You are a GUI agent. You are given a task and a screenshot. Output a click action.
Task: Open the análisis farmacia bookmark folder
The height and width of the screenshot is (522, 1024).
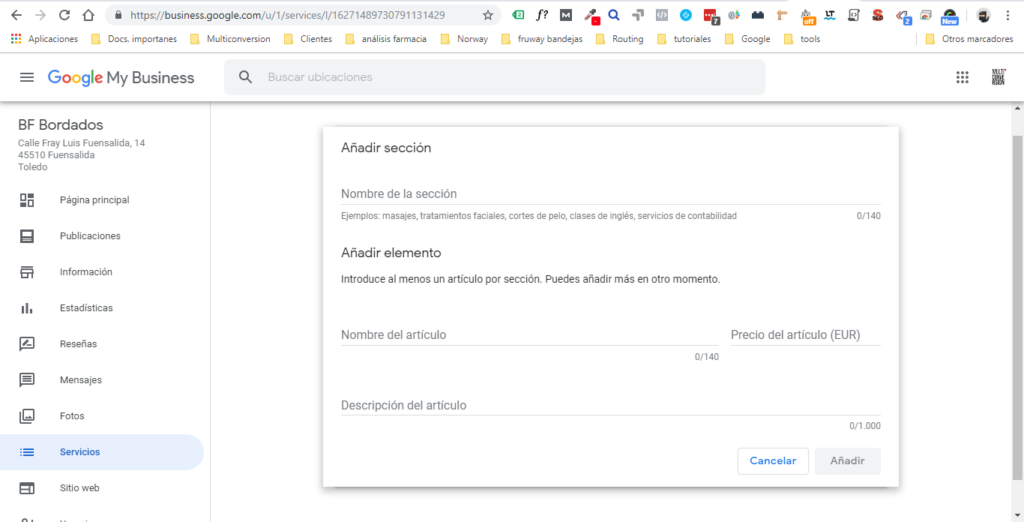pos(386,39)
